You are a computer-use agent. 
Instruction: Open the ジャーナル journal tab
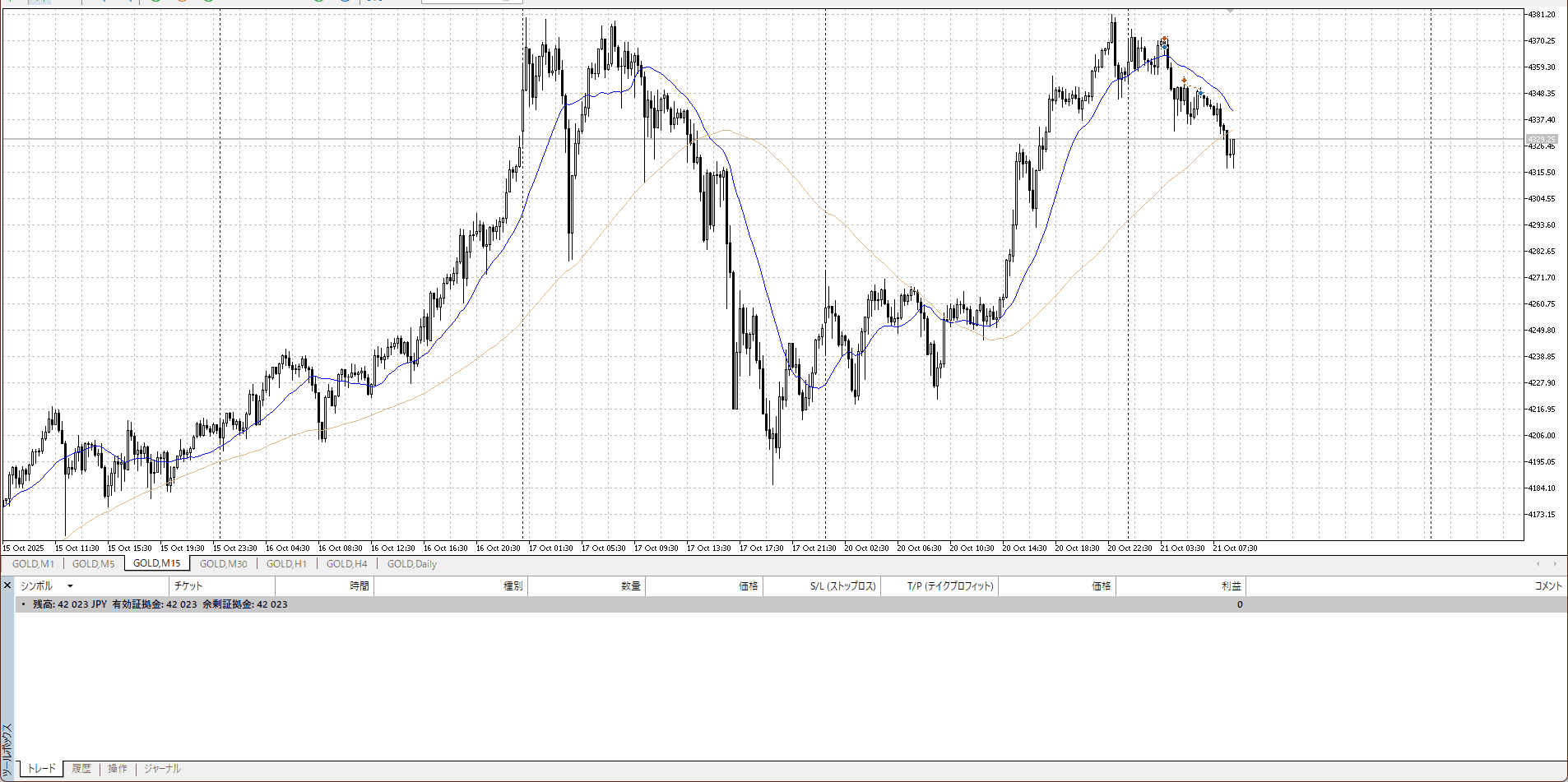tap(162, 769)
